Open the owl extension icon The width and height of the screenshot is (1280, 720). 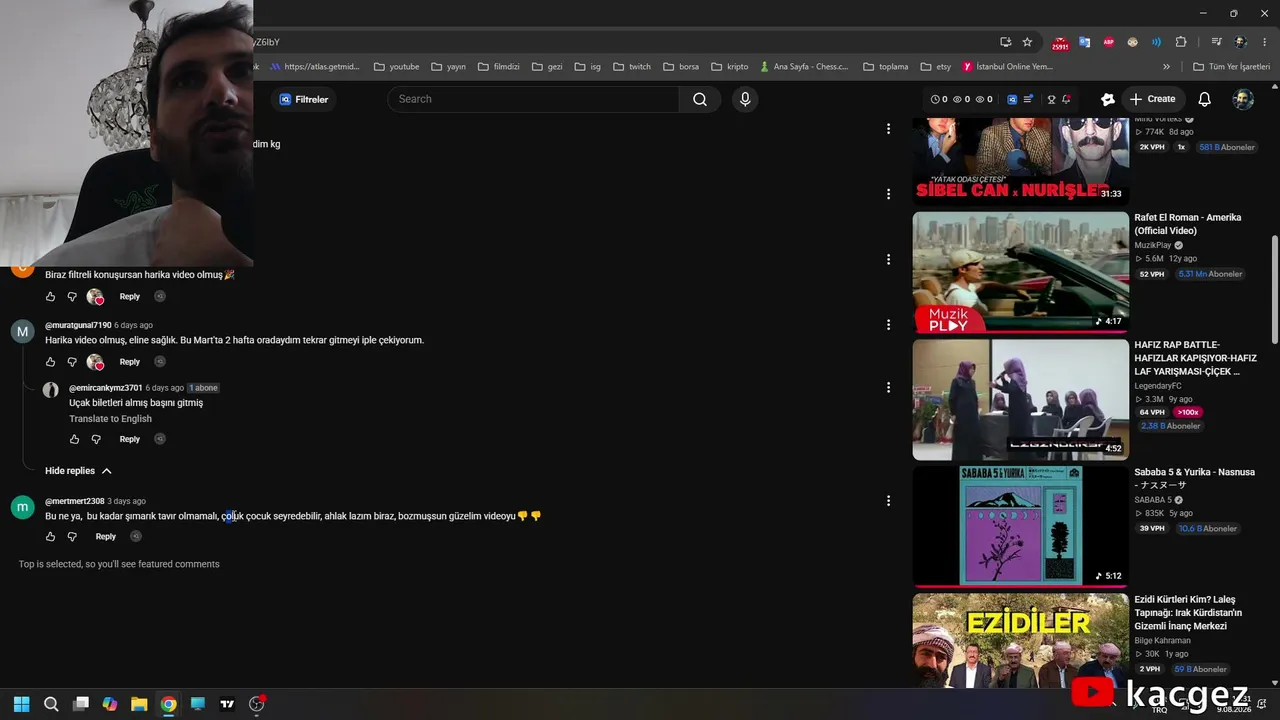pos(1132,42)
